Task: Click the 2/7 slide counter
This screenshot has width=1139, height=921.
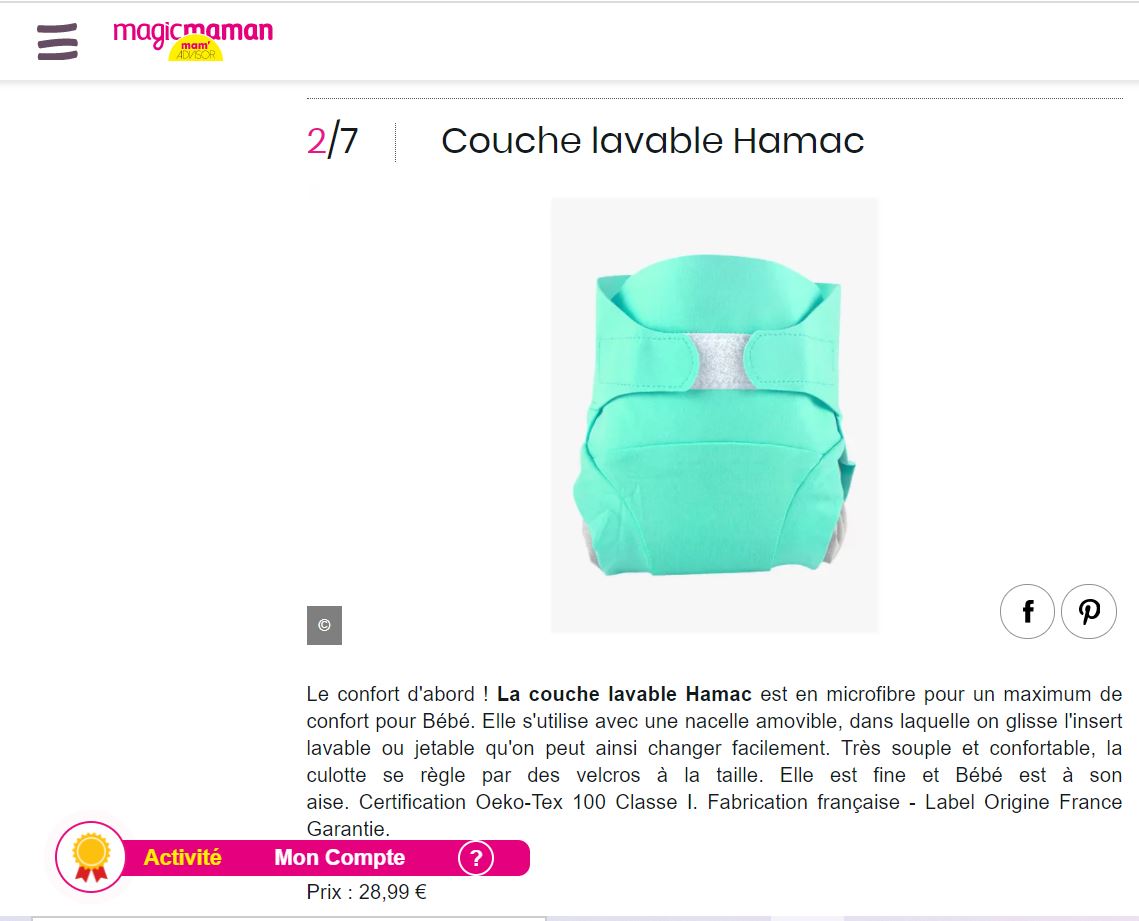Action: (333, 141)
